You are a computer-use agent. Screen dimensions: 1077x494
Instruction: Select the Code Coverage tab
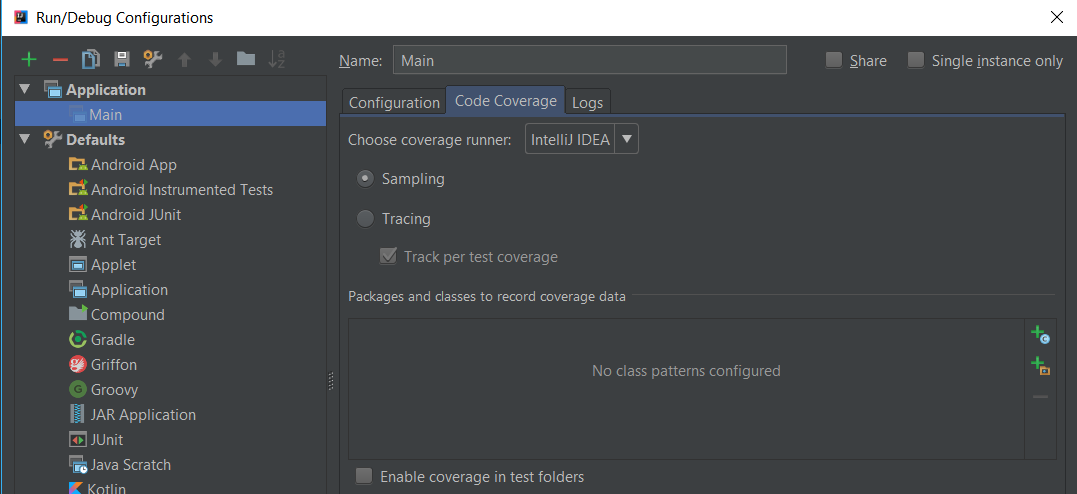coord(506,100)
